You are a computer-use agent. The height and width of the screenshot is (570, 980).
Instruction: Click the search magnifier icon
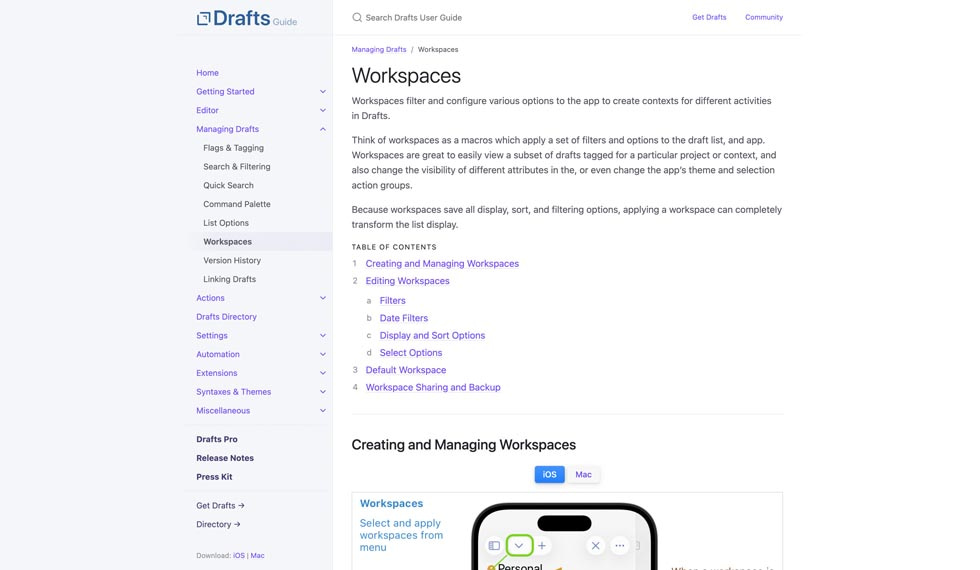[x=357, y=18]
